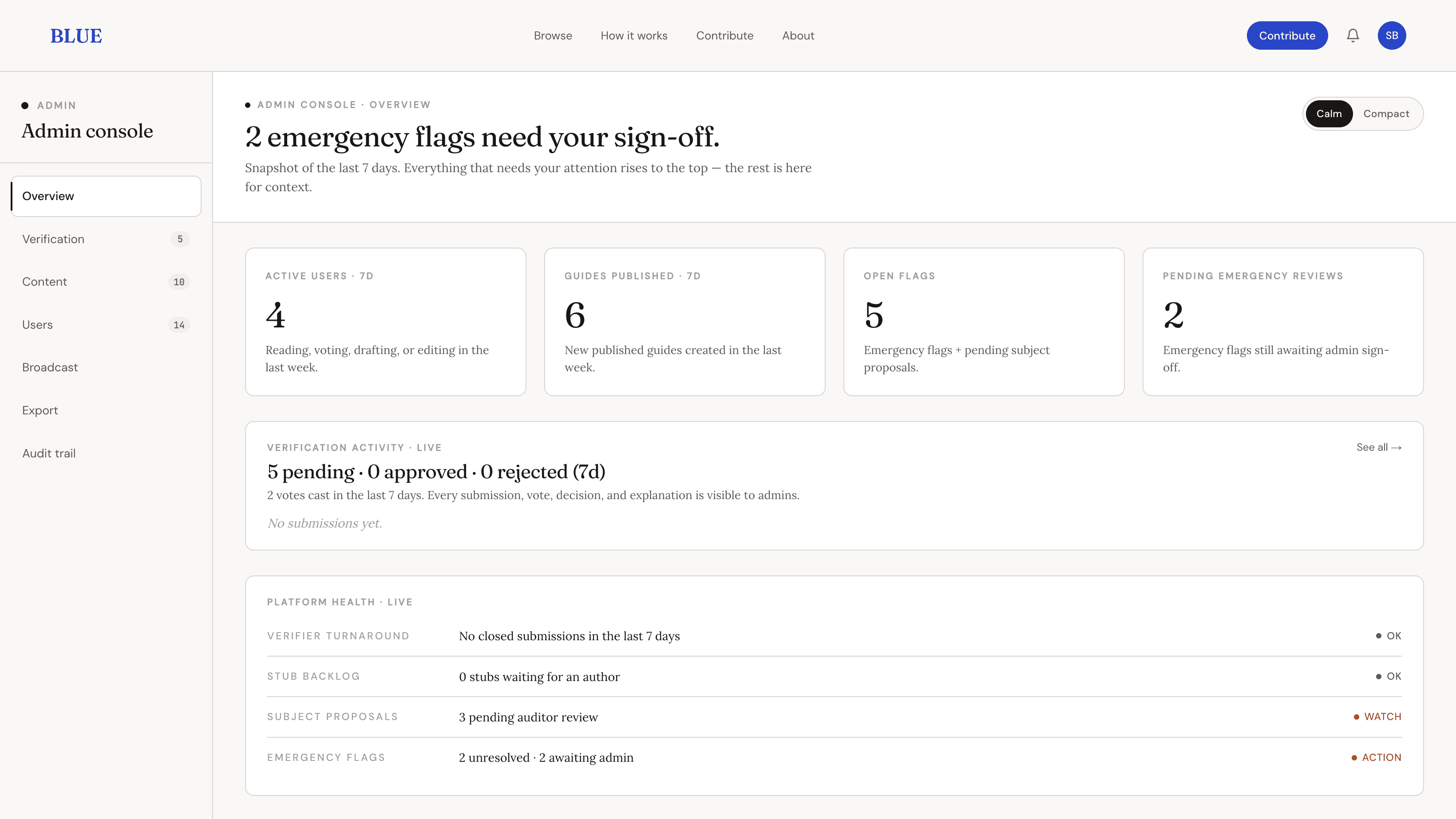Viewport: 1456px width, 819px height.
Task: Click the Open Flags card
Action: (x=984, y=322)
